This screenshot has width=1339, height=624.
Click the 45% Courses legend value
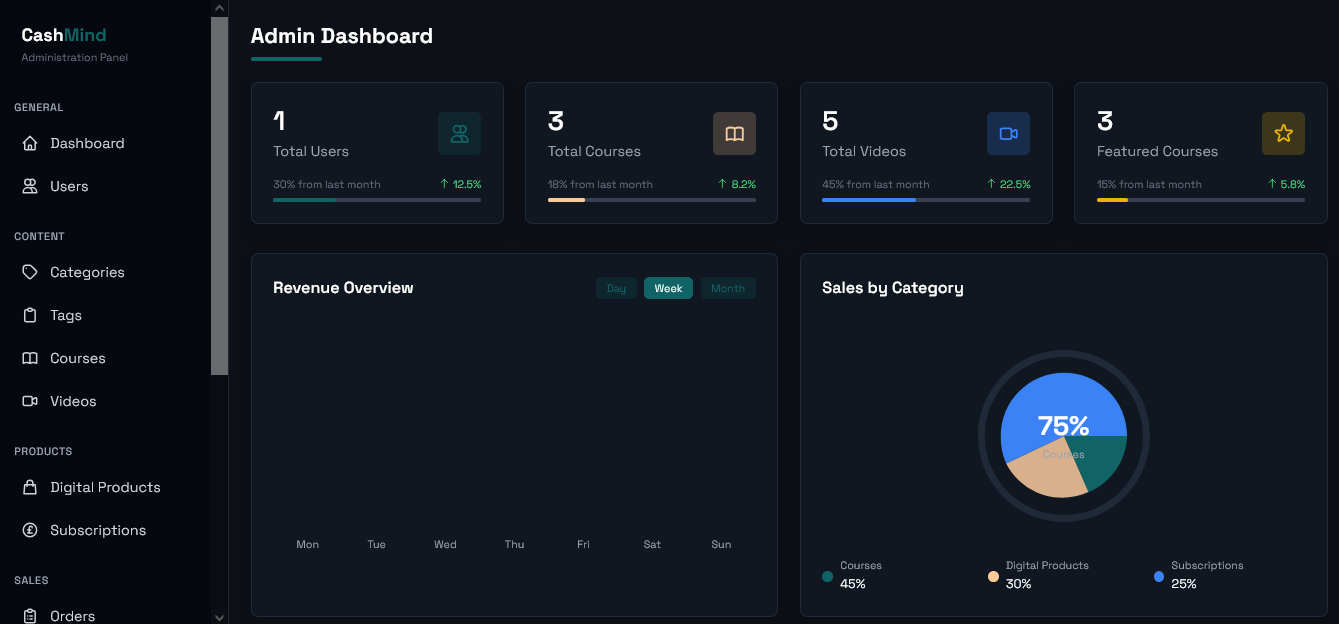click(853, 584)
